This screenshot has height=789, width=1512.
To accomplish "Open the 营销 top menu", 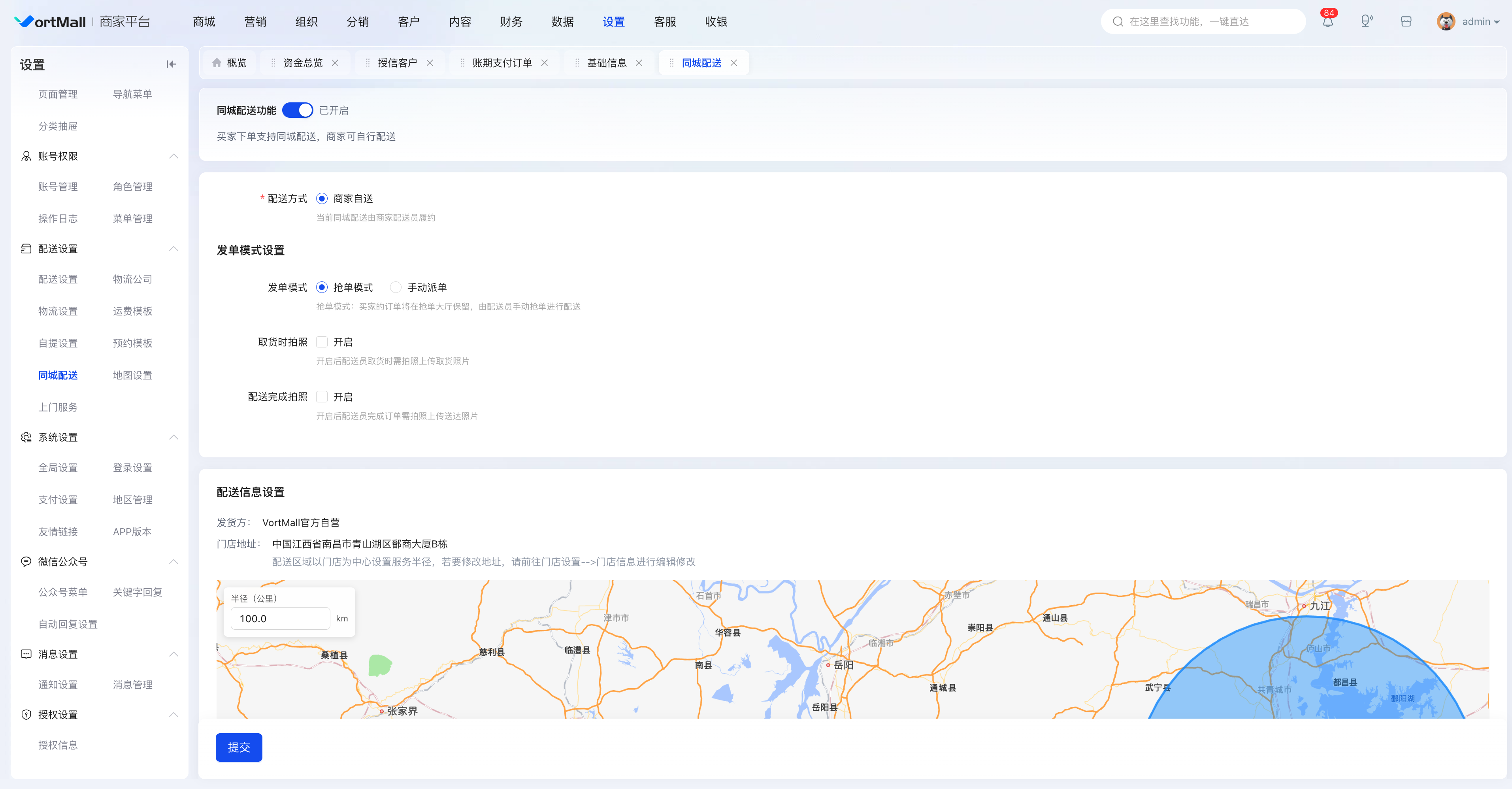I will pyautogui.click(x=255, y=22).
